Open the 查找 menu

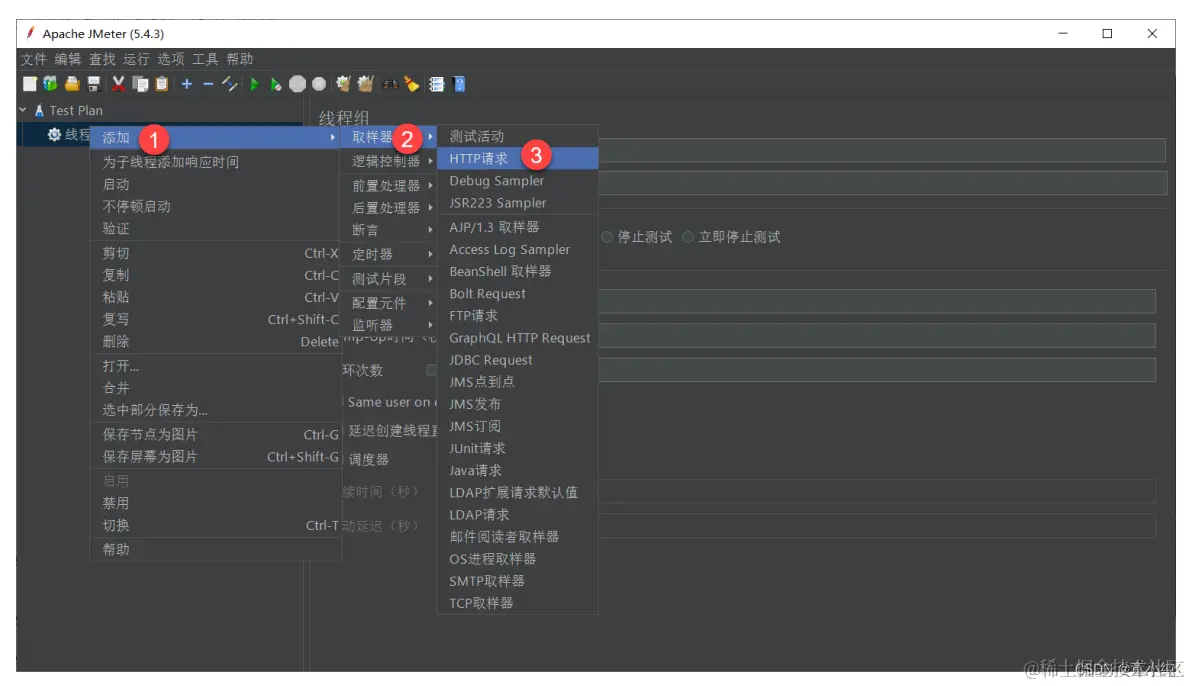coord(102,59)
